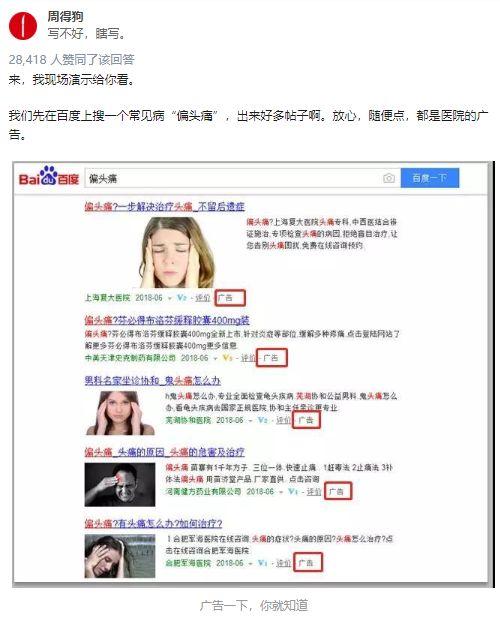Screen dimensions: 500x627
Task: Expand dropdown arrow beside 河南健方药业有限公司 date
Action: click(281, 492)
